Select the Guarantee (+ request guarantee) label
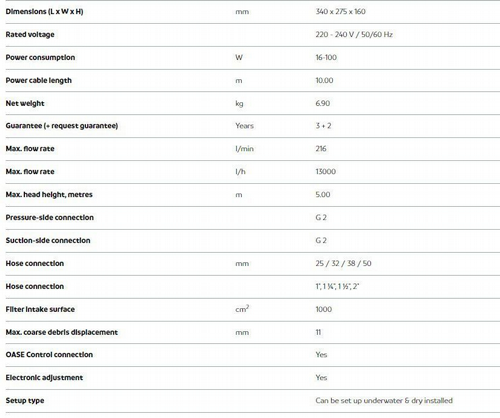The image size is (500, 418). coord(62,126)
